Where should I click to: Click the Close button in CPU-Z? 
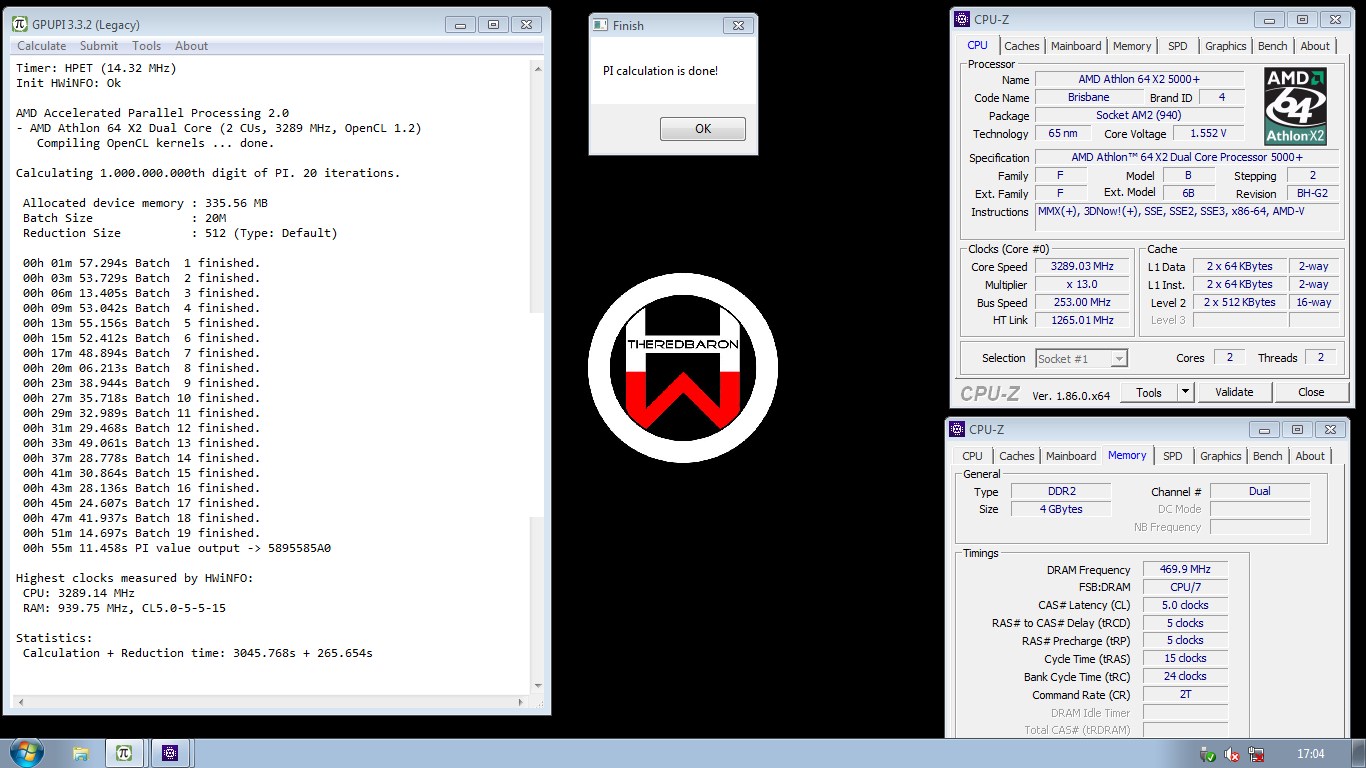tap(1311, 392)
